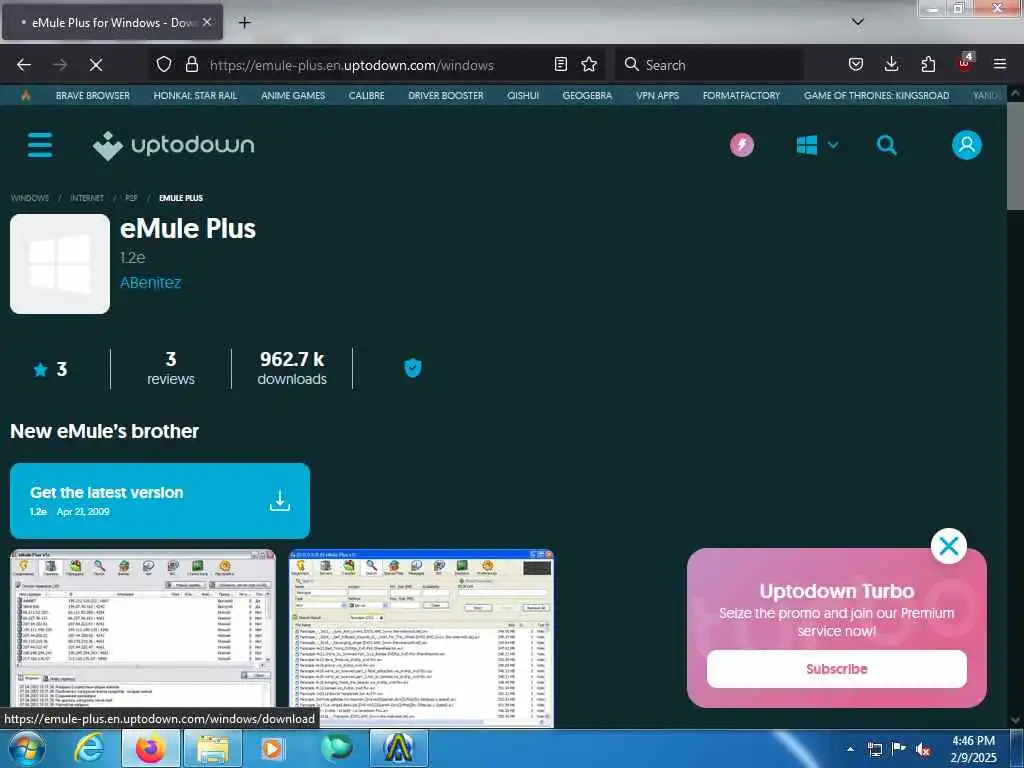This screenshot has height=768, width=1024.
Task: Click the muted volume tray icon
Action: pyautogui.click(x=923, y=749)
